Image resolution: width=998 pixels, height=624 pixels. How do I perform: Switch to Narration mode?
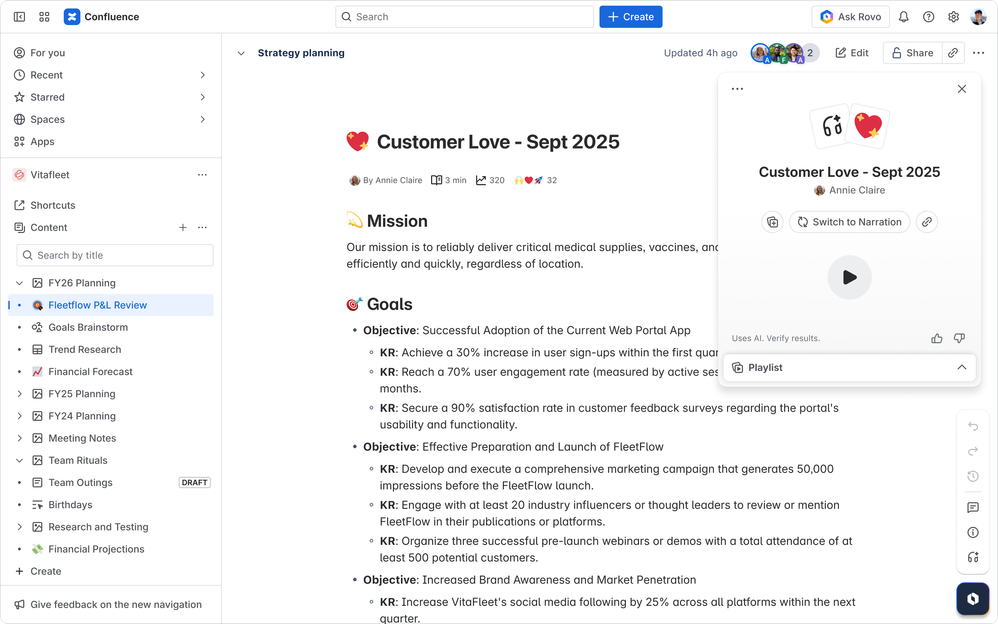click(849, 222)
